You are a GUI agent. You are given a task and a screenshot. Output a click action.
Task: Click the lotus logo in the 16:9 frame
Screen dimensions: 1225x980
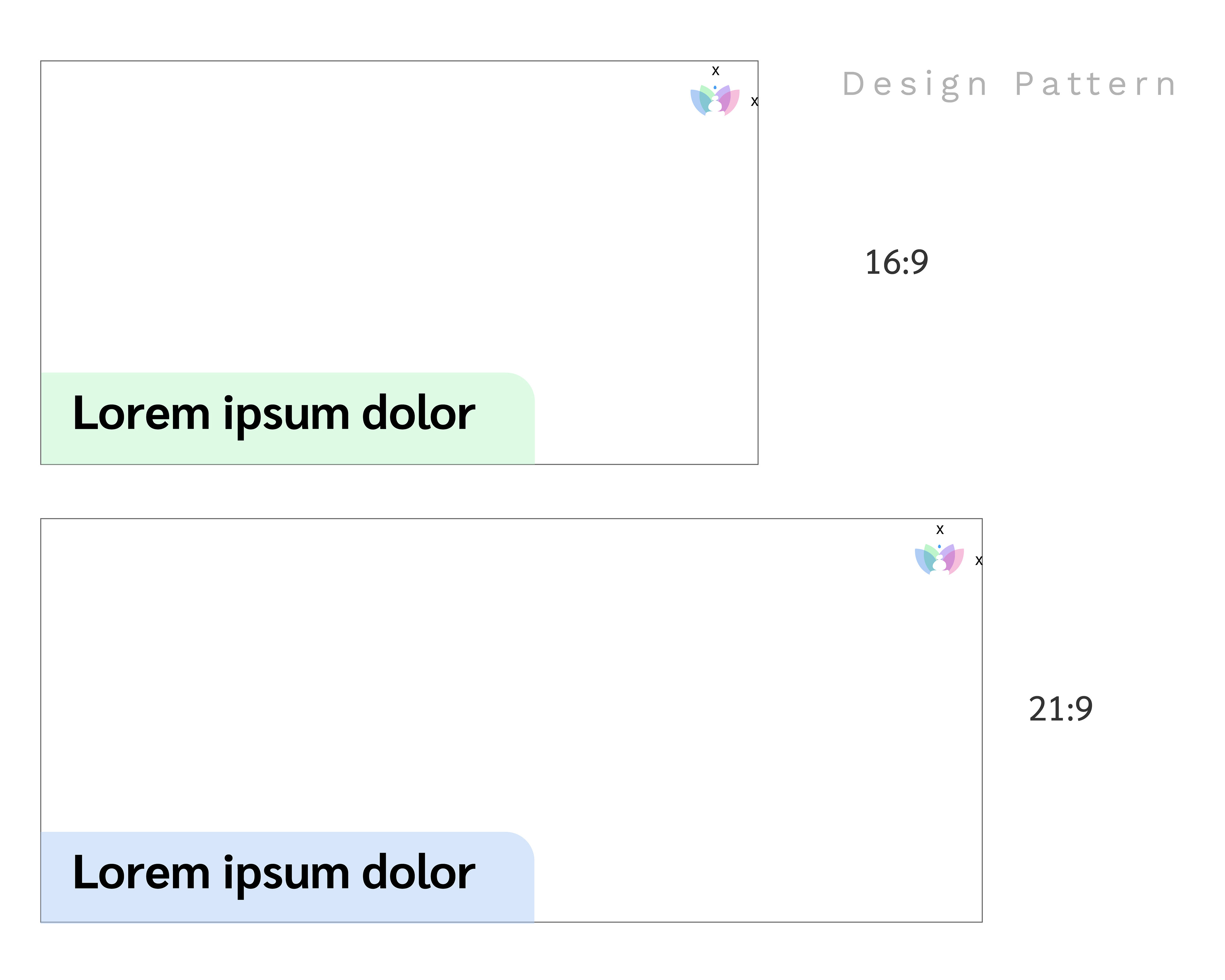pyautogui.click(x=715, y=100)
